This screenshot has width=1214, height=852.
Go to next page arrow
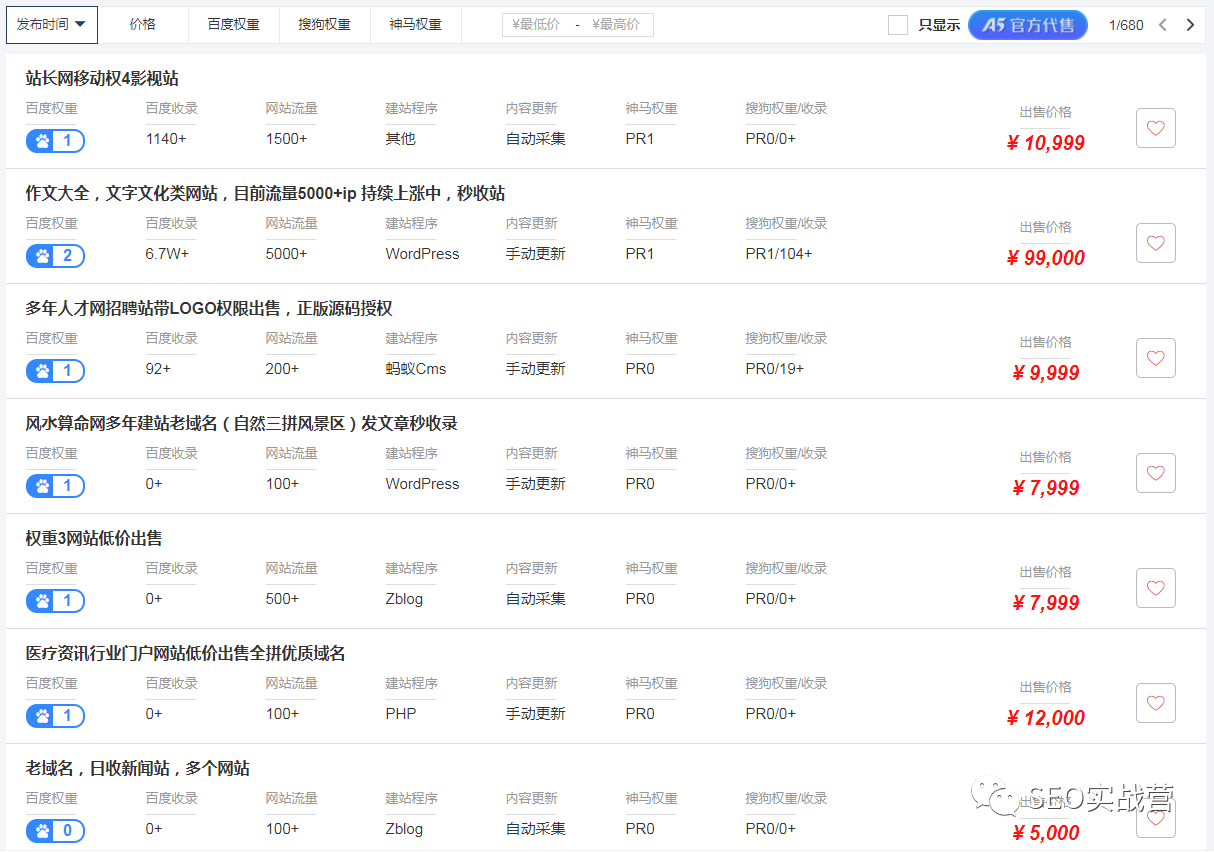coord(1190,25)
